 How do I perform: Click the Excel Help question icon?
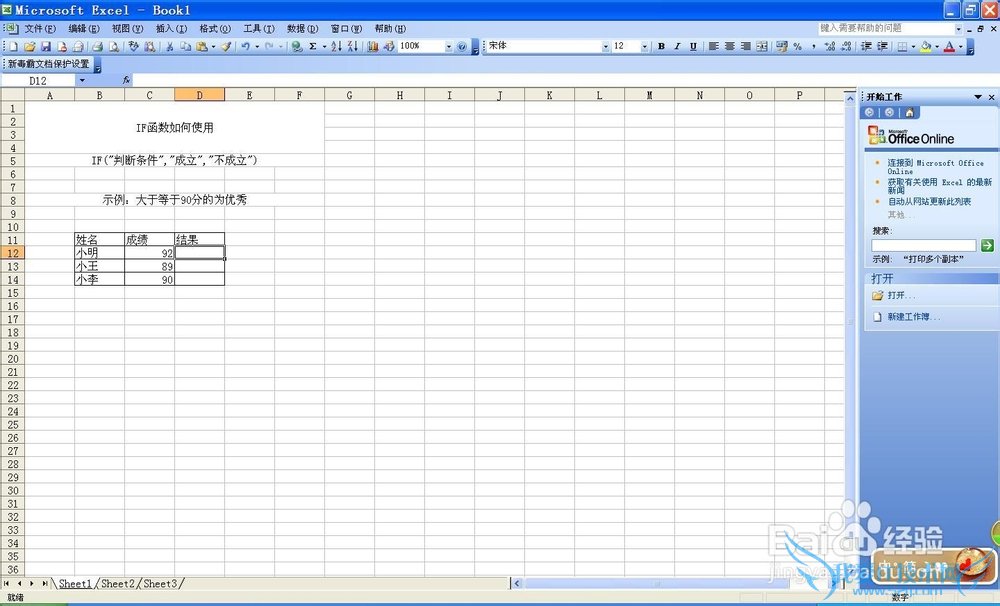pyautogui.click(x=462, y=47)
